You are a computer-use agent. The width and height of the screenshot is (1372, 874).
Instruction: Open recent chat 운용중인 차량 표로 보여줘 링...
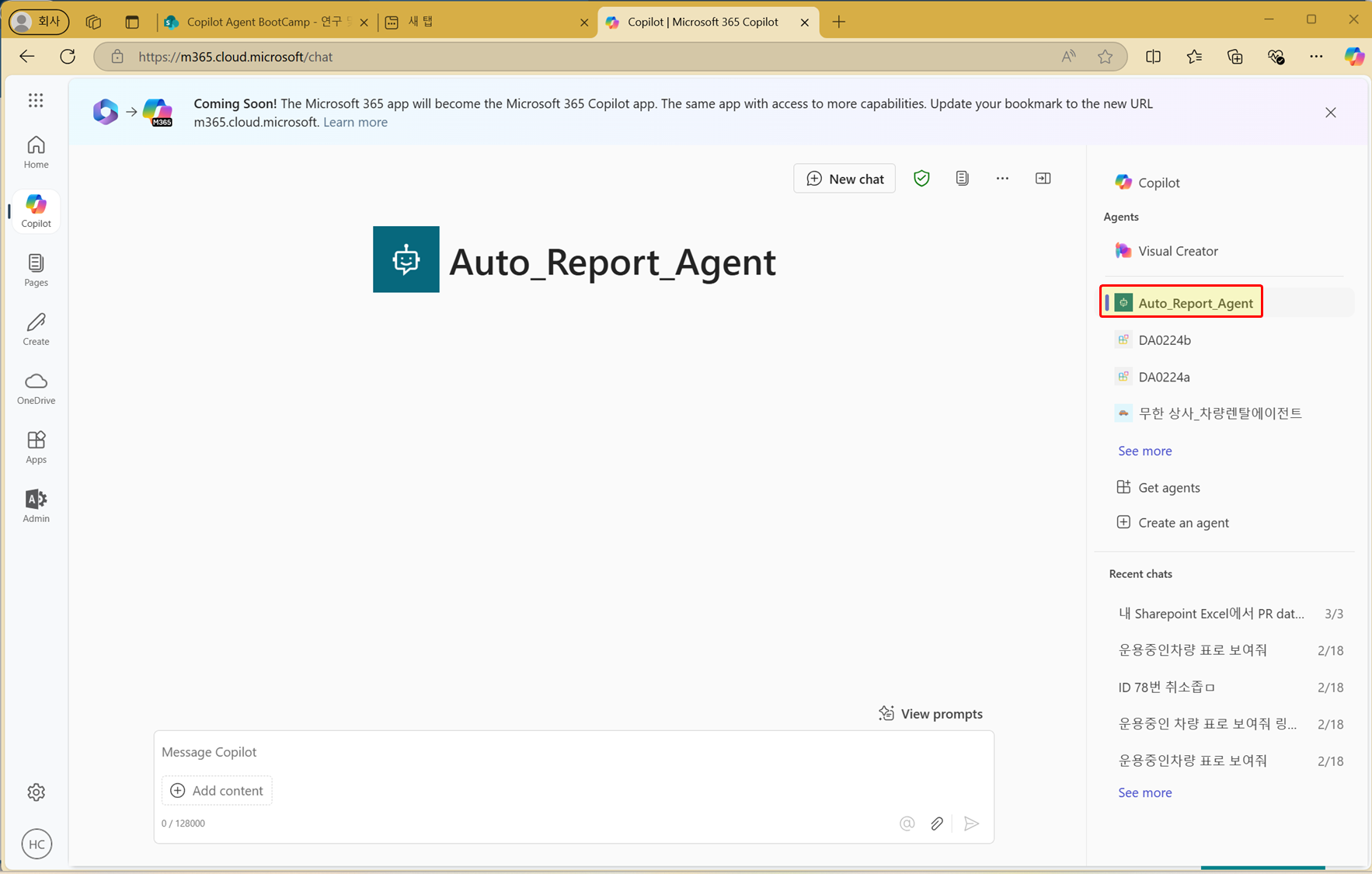coord(1229,723)
